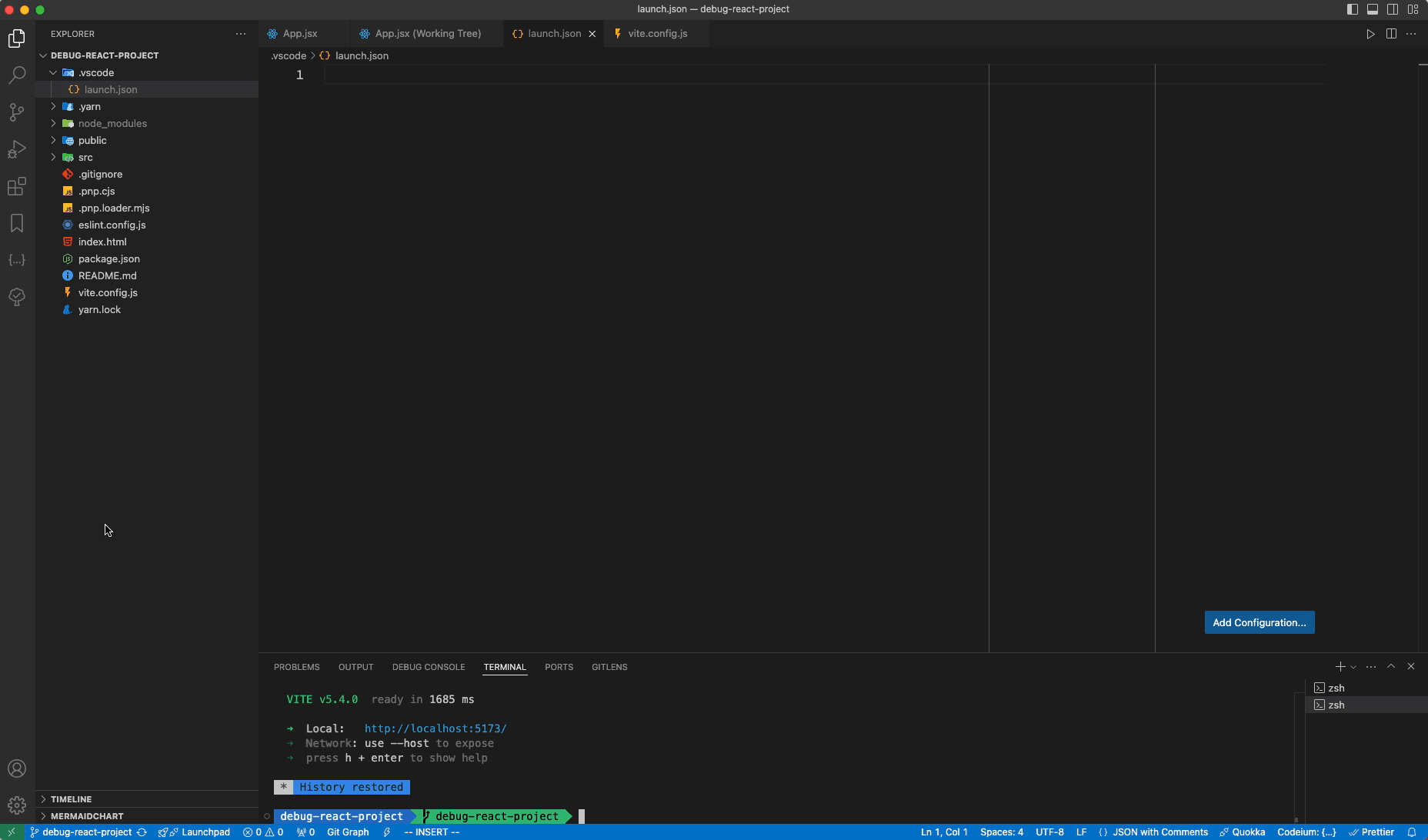Viewport: 1428px width, 840px height.
Task: Open the Run and Debug view
Action: [17, 149]
